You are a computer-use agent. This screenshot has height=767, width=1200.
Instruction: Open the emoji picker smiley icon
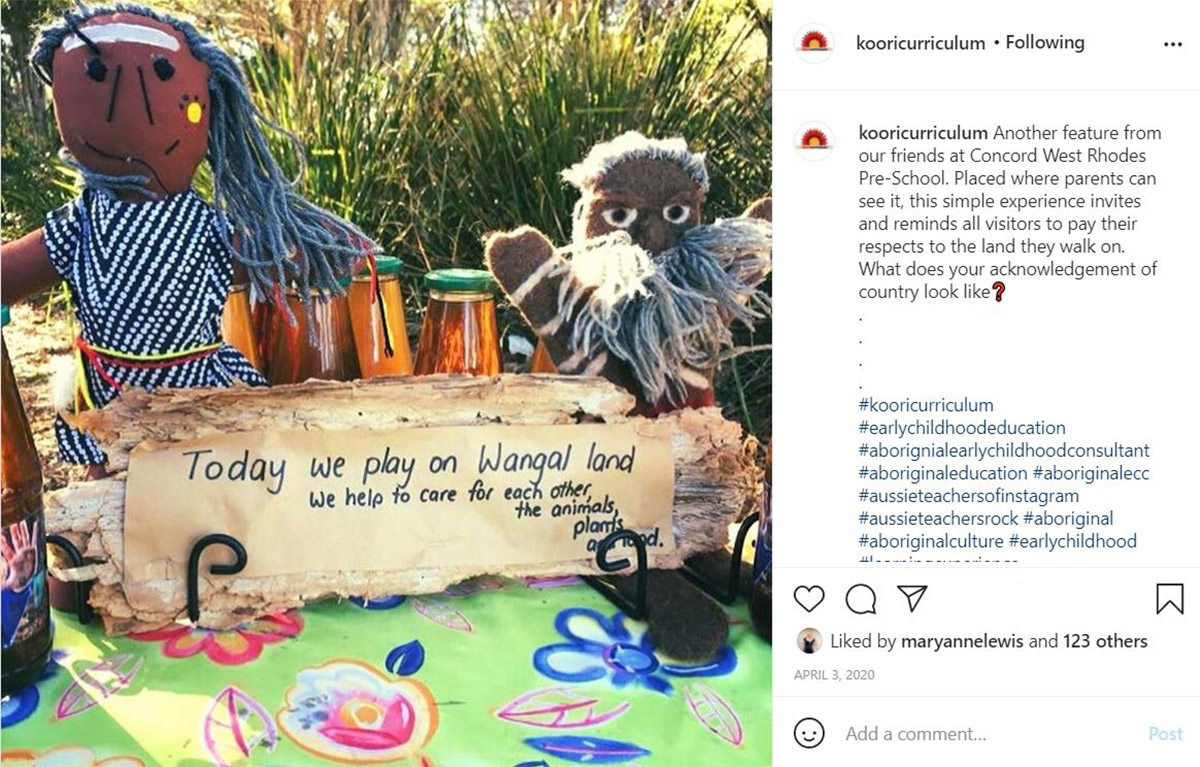point(809,733)
